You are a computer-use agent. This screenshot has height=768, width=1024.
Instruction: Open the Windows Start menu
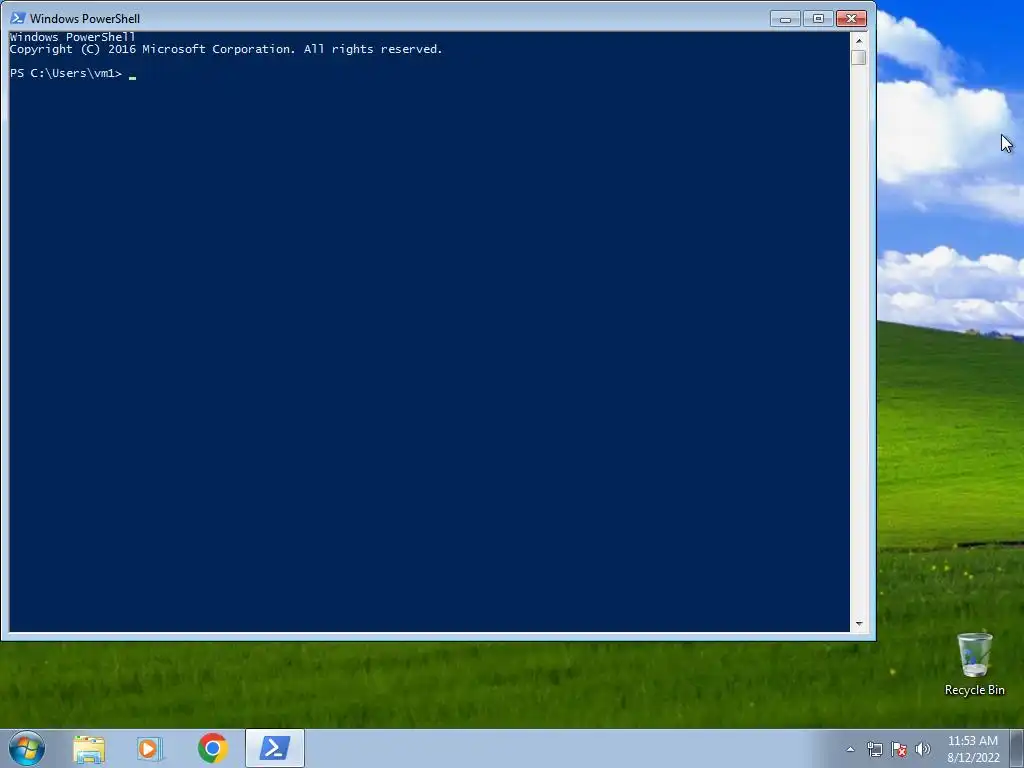pos(27,748)
